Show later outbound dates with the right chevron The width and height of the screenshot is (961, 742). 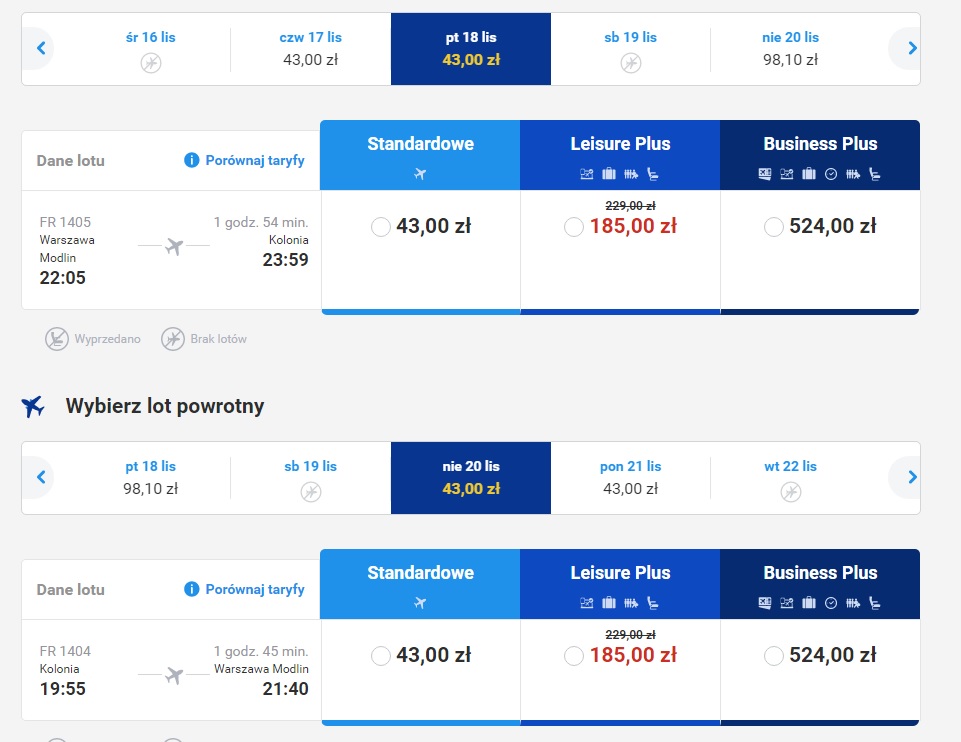tap(912, 48)
